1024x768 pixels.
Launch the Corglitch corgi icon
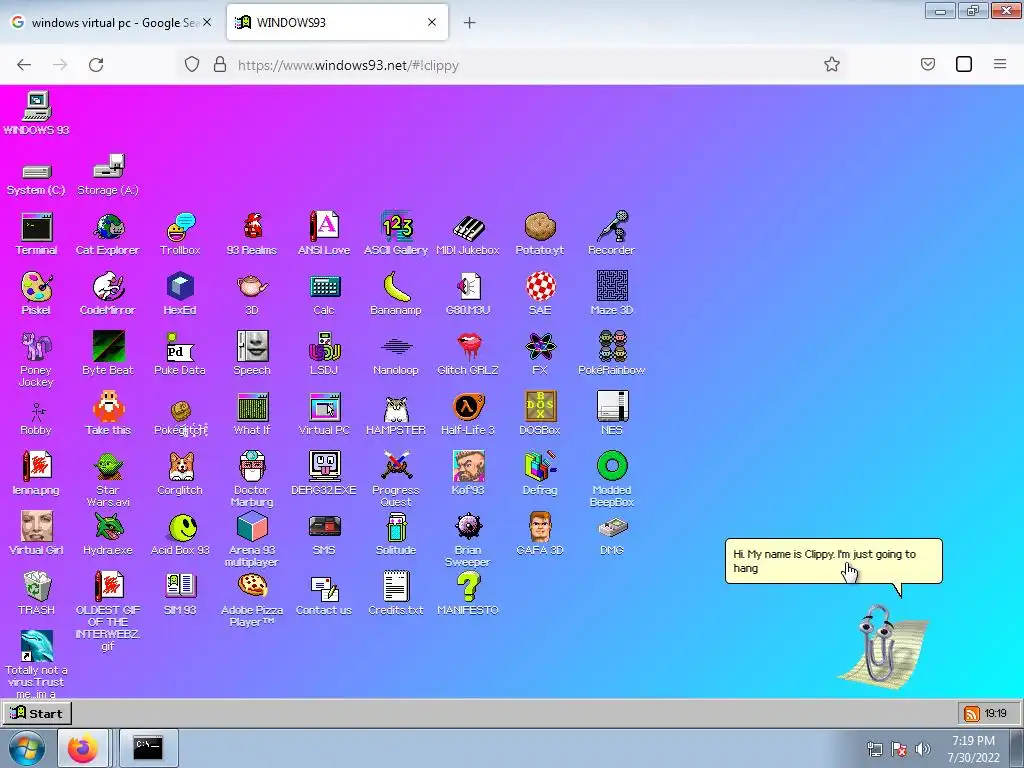tap(180, 467)
